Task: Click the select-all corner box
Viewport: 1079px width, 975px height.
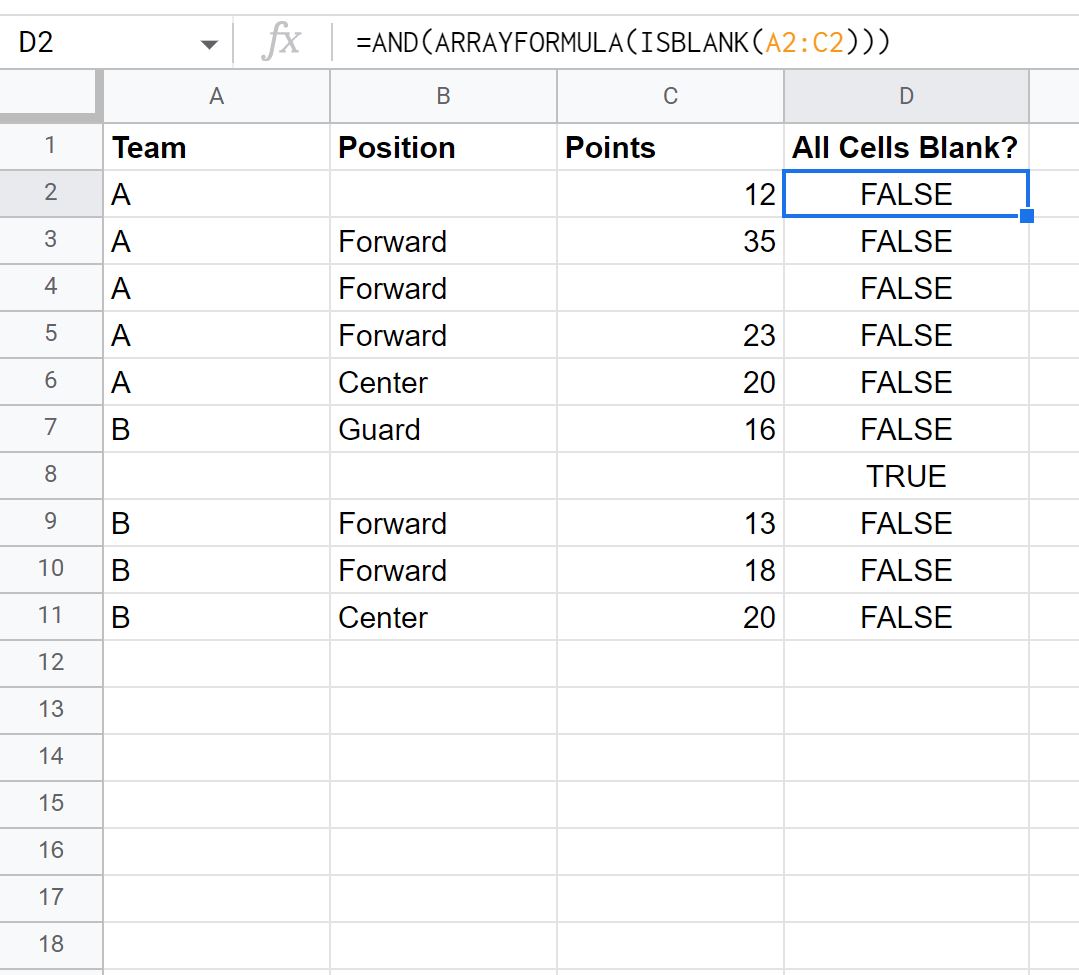Action: [x=50, y=95]
